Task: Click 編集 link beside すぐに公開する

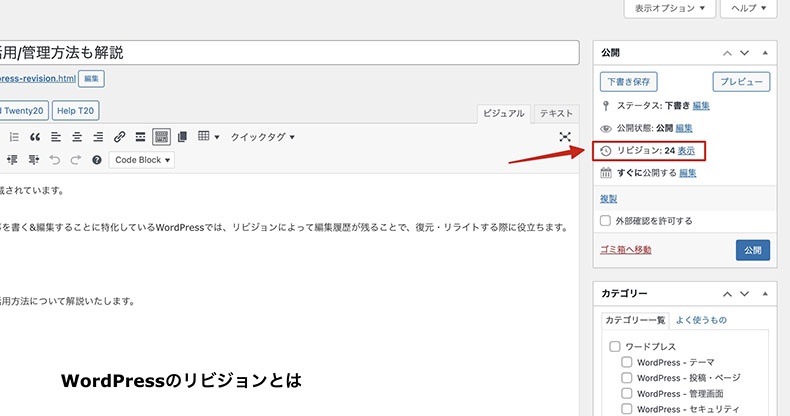Action: pos(688,173)
